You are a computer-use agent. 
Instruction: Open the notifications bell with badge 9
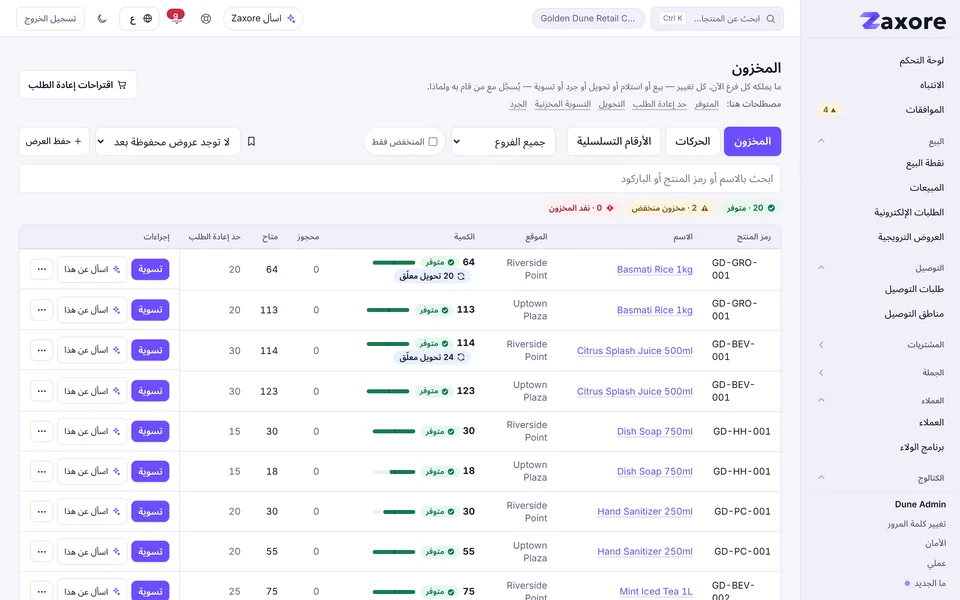176,18
